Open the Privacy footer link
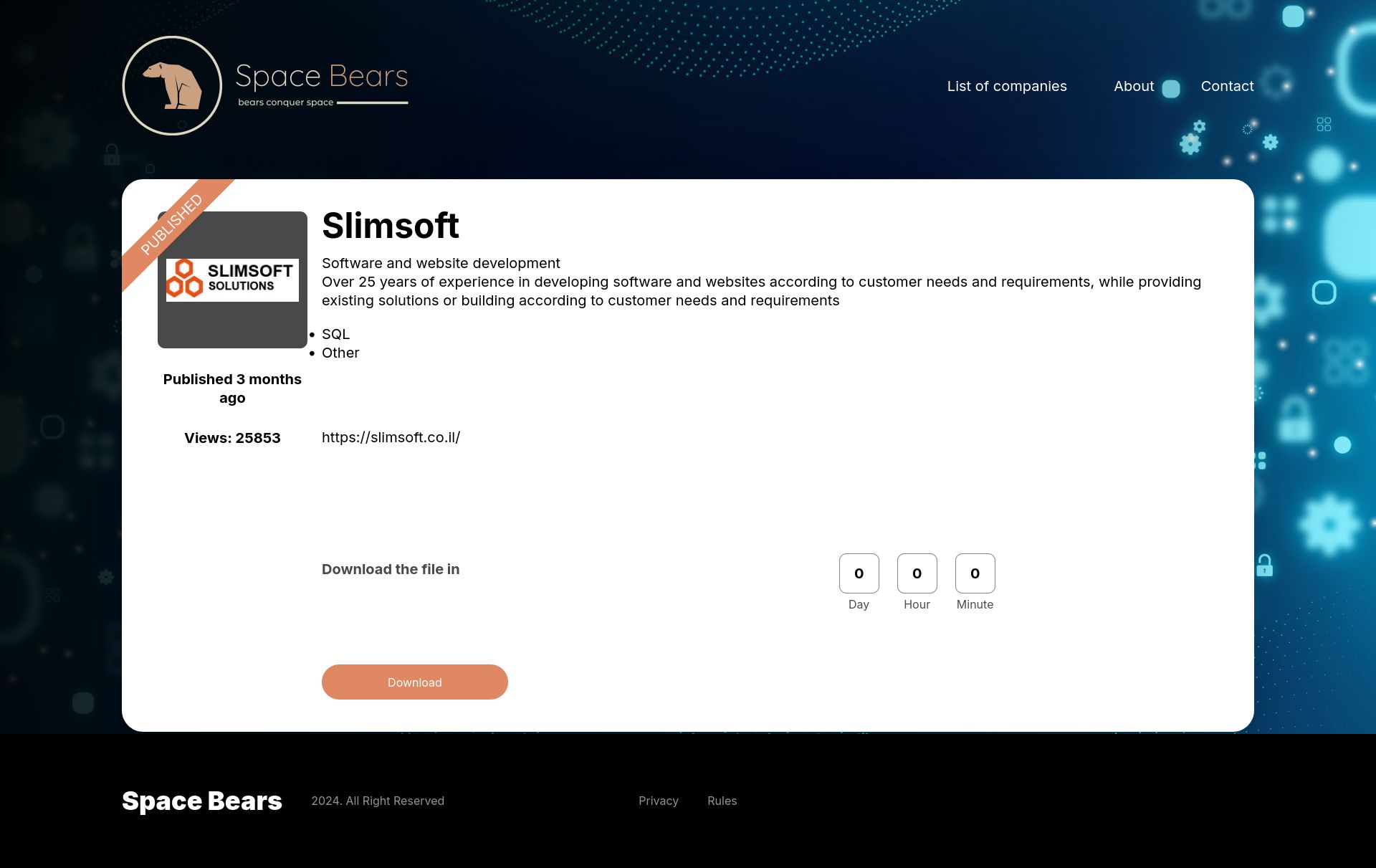This screenshot has width=1376, height=868. (x=658, y=801)
